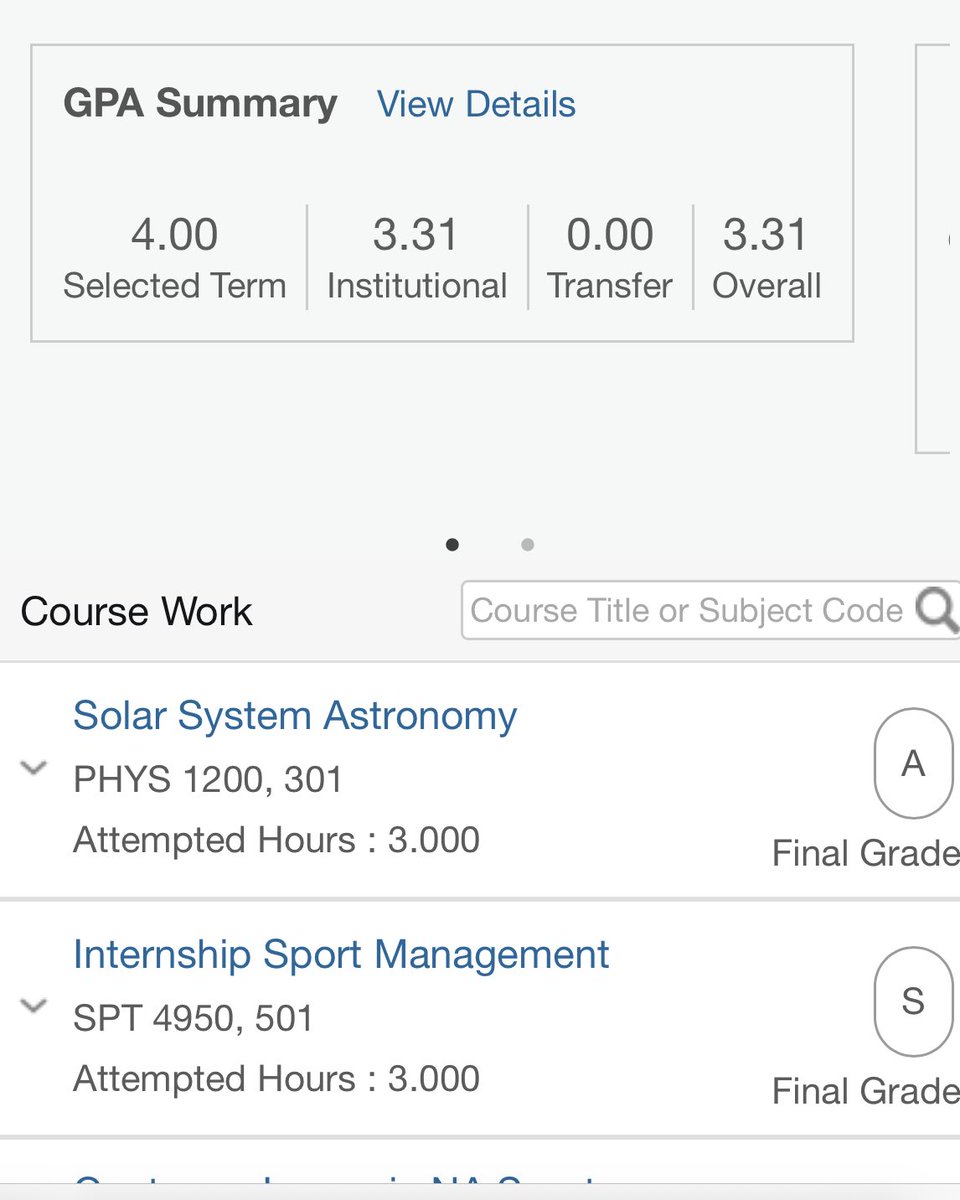Open the partially visible next summary card
Image resolution: width=960 pixels, height=1200 pixels.
(x=938, y=248)
